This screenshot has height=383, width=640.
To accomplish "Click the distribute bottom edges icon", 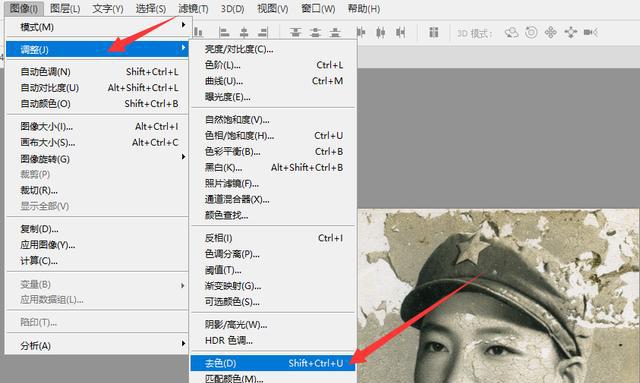I will pyautogui.click(x=335, y=32).
